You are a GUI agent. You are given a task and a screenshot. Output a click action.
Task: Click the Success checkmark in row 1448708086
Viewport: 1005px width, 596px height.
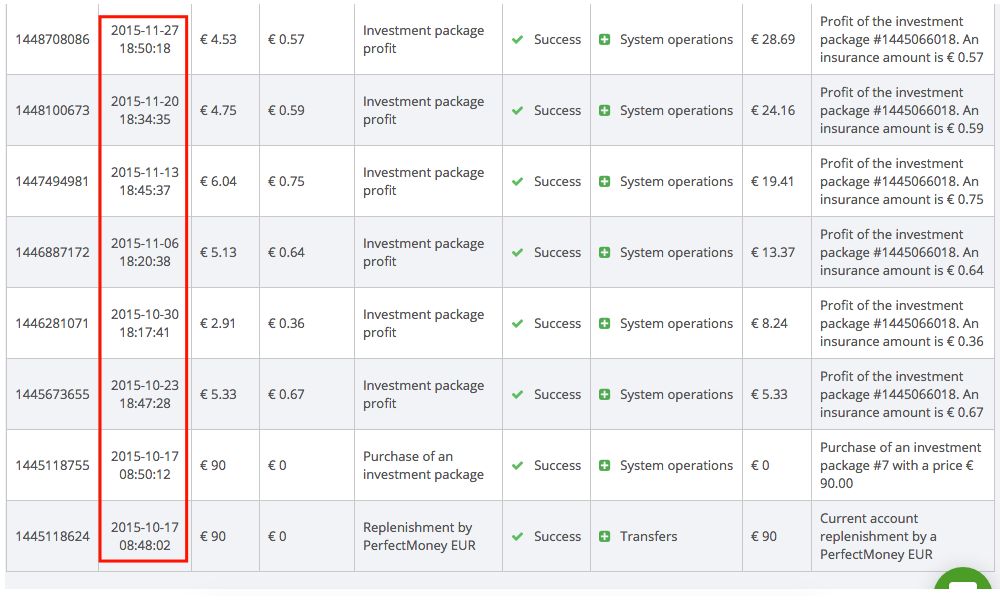click(517, 40)
